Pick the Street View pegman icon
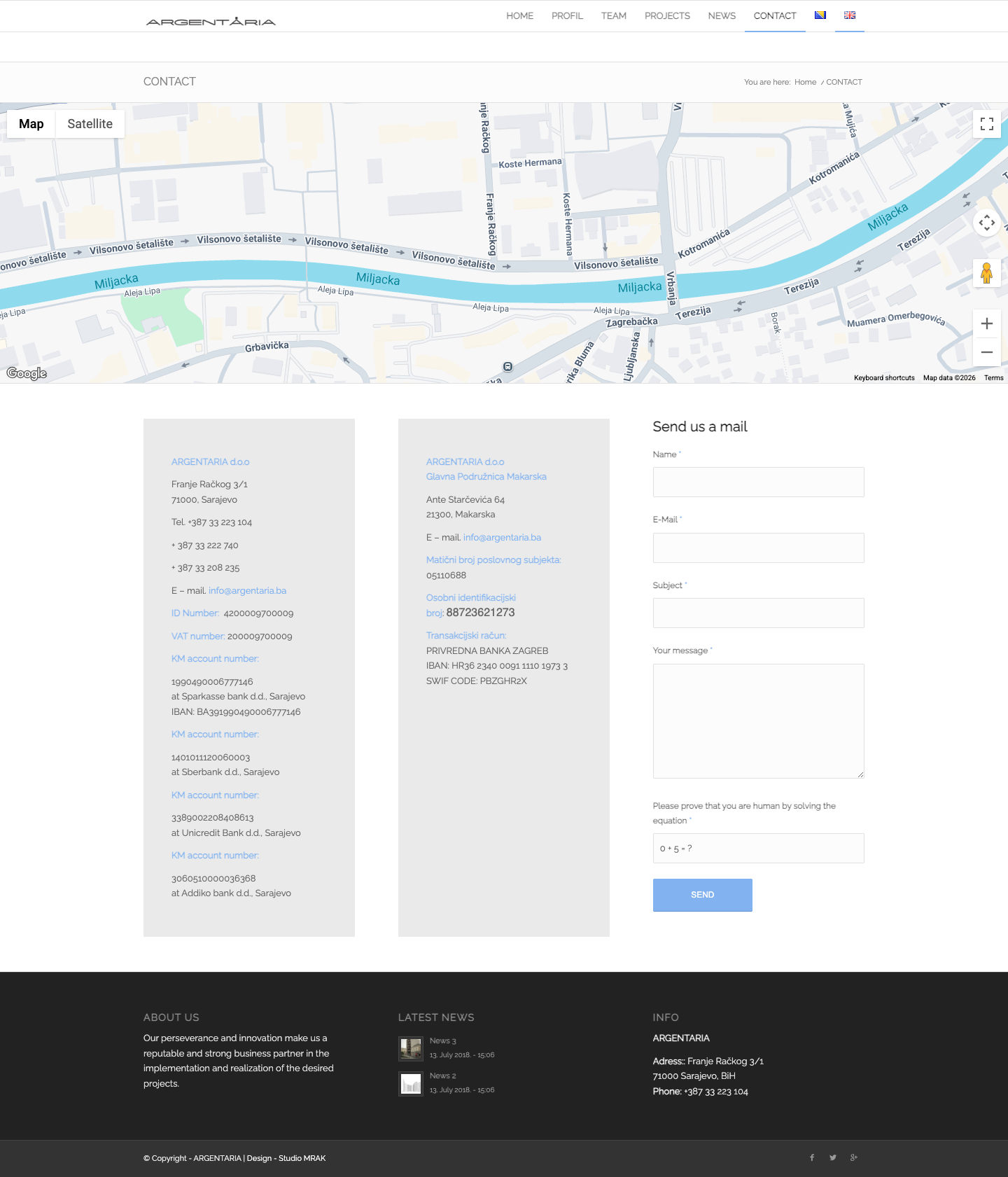The height and width of the screenshot is (1177, 1008). 987,272
